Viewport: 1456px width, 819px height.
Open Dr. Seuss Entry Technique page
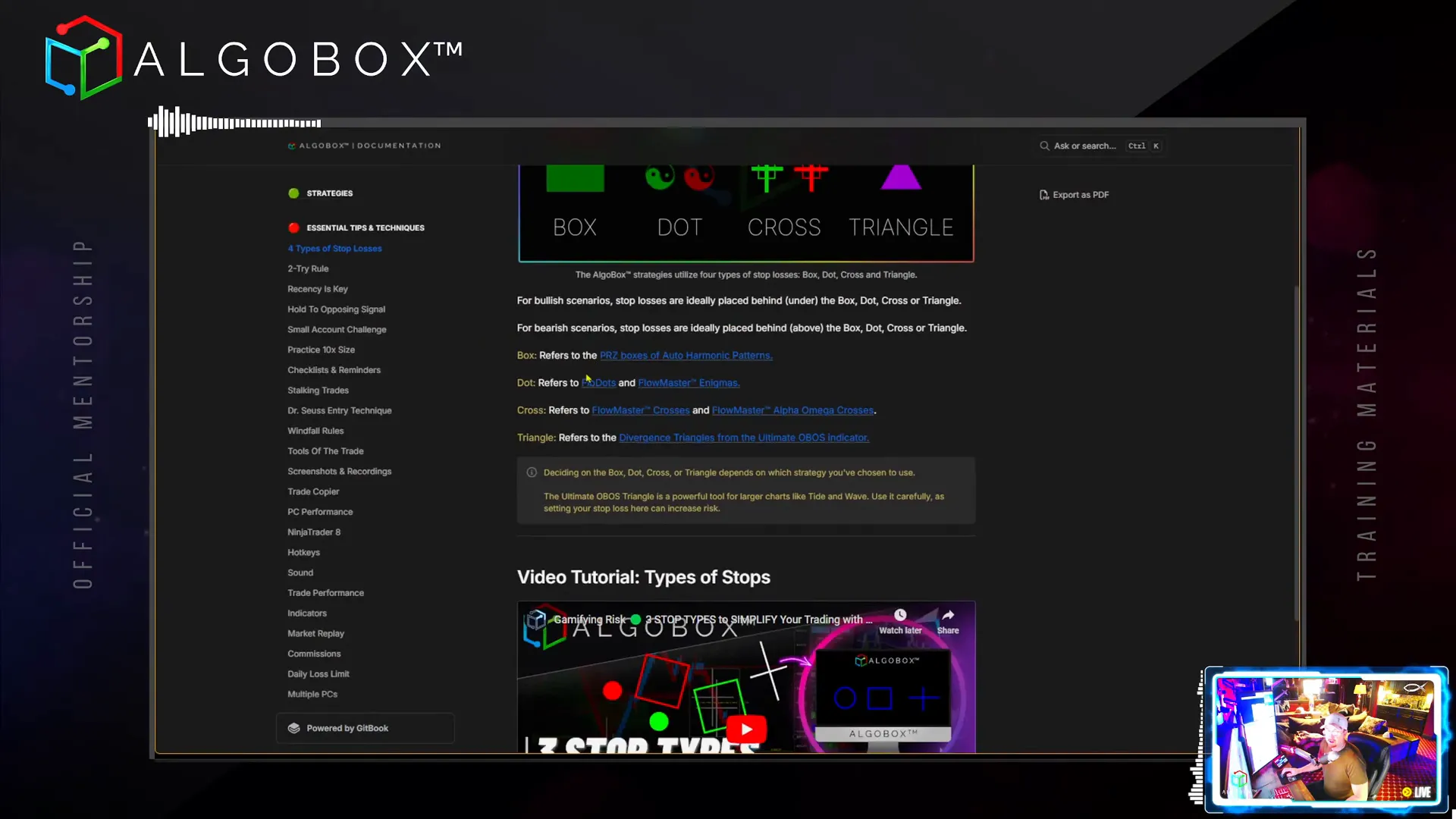tap(340, 410)
